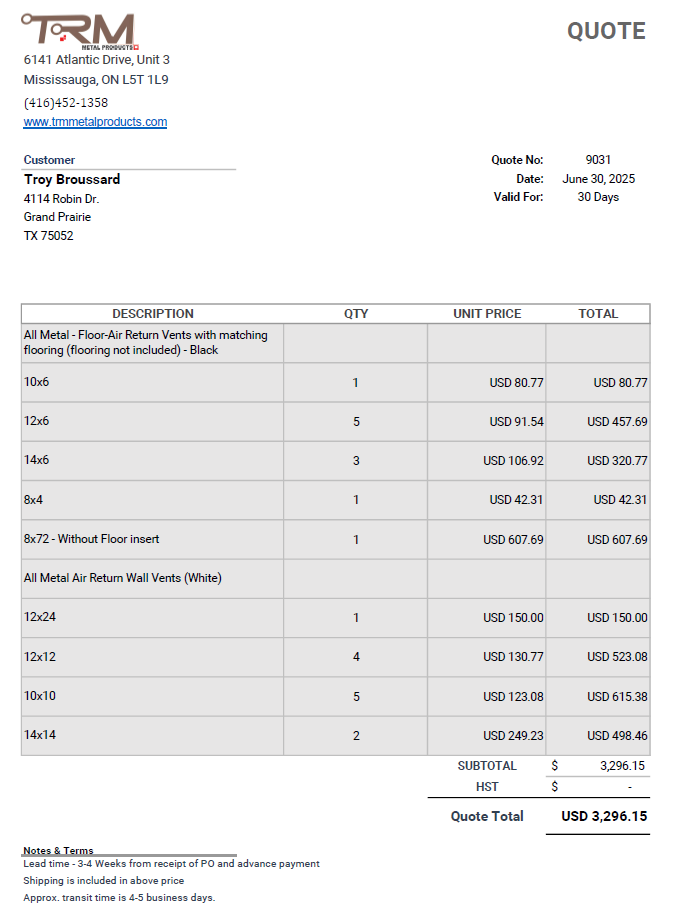The width and height of the screenshot is (680, 916).
Task: Click the QTY column header
Action: (x=356, y=314)
